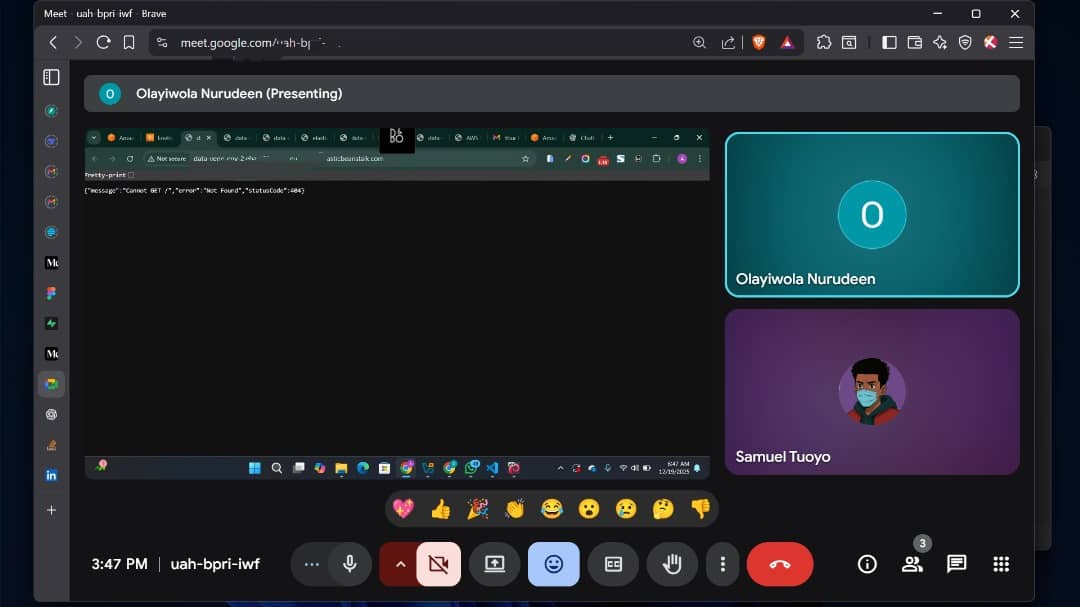This screenshot has width=1080, height=607.
Task: Send the crying face reaction
Action: coord(626,509)
